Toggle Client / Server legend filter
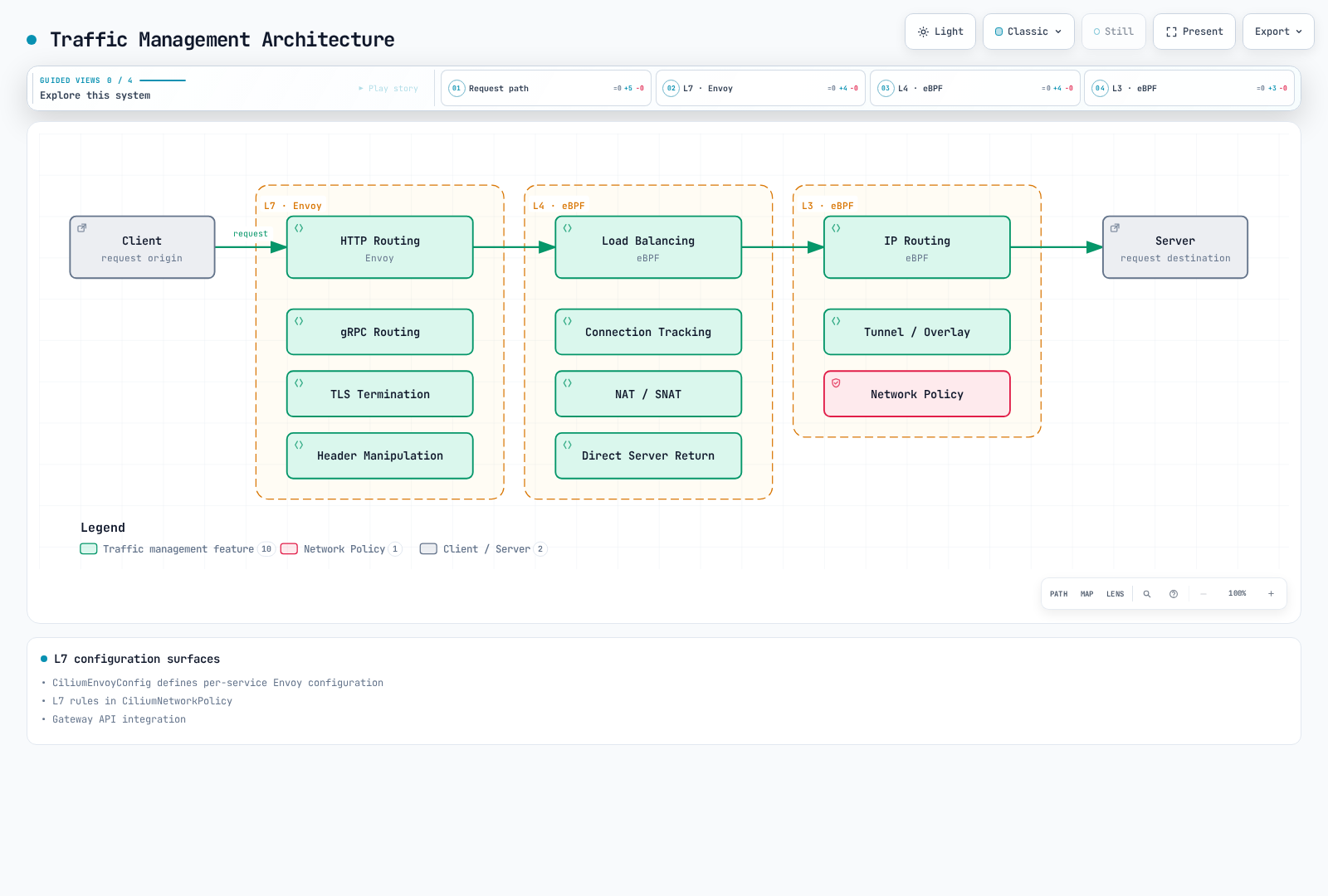This screenshot has height=896, width=1328. point(483,549)
